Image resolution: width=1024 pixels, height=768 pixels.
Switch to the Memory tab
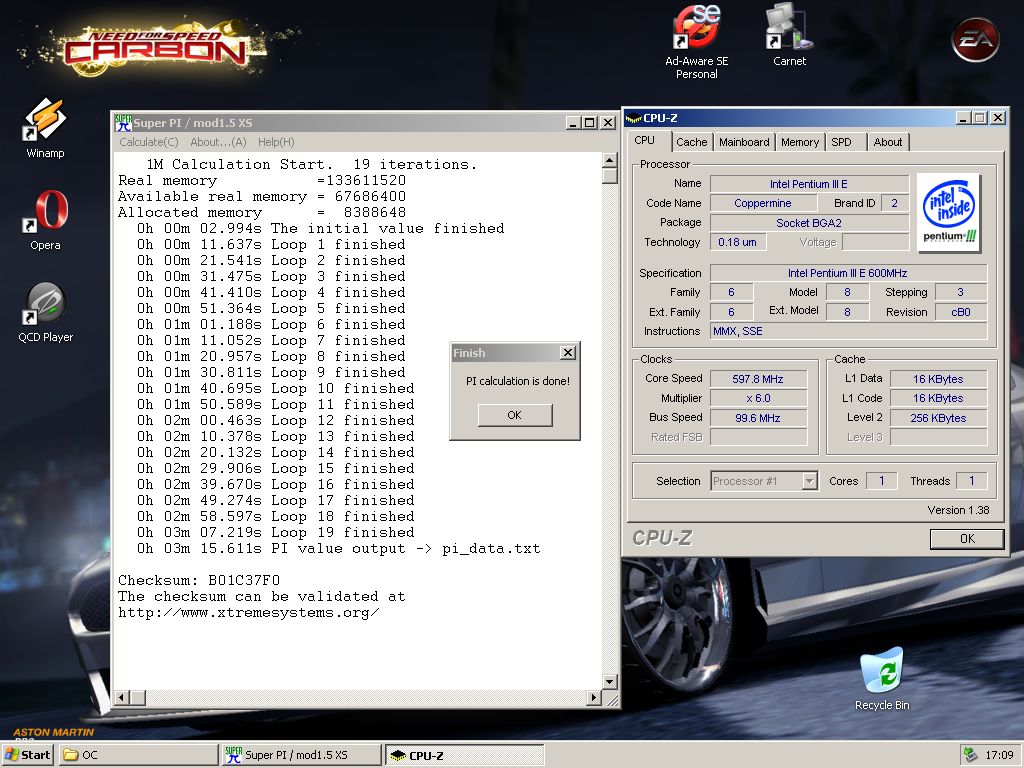click(799, 142)
